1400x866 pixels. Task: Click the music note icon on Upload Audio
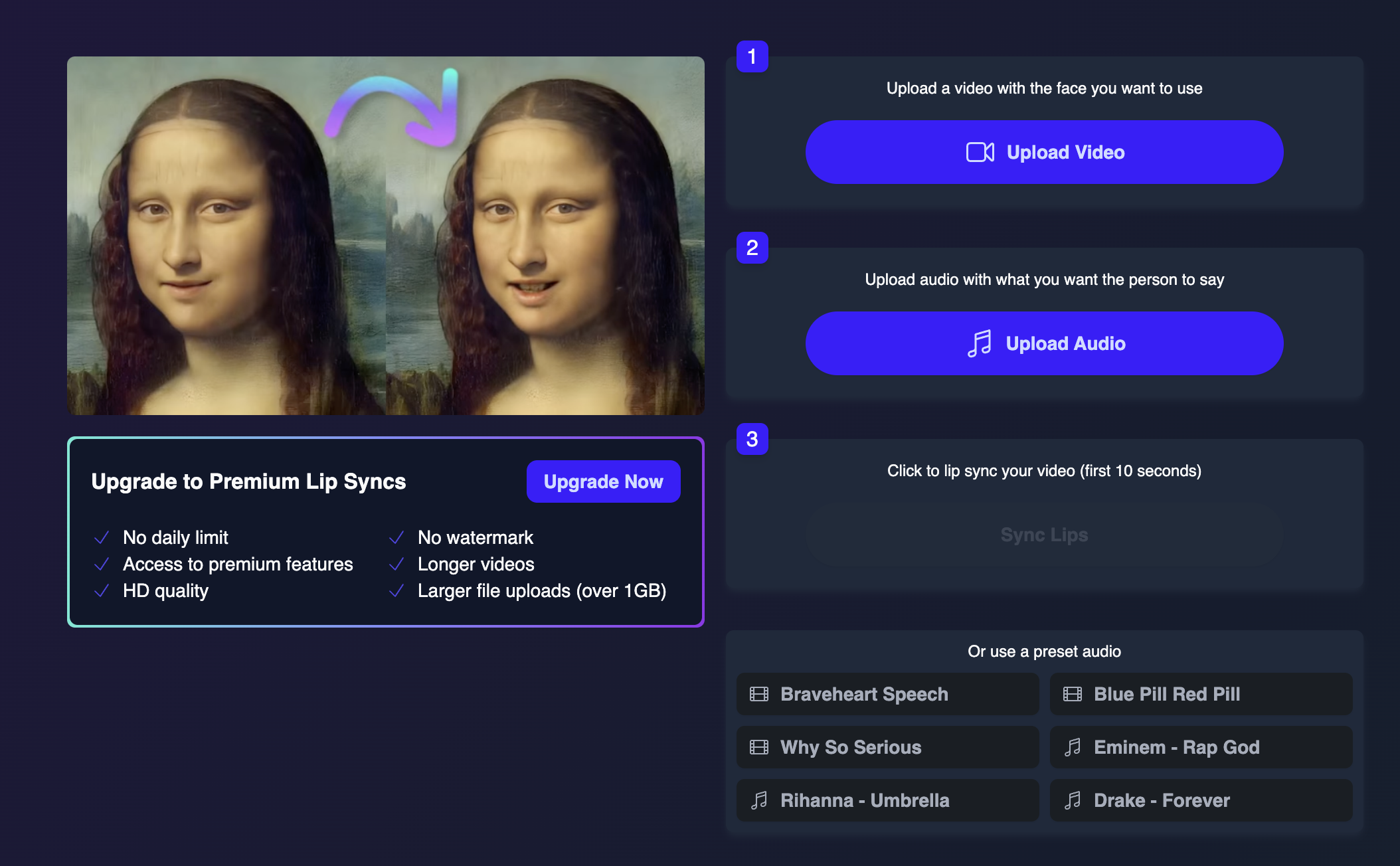(980, 343)
